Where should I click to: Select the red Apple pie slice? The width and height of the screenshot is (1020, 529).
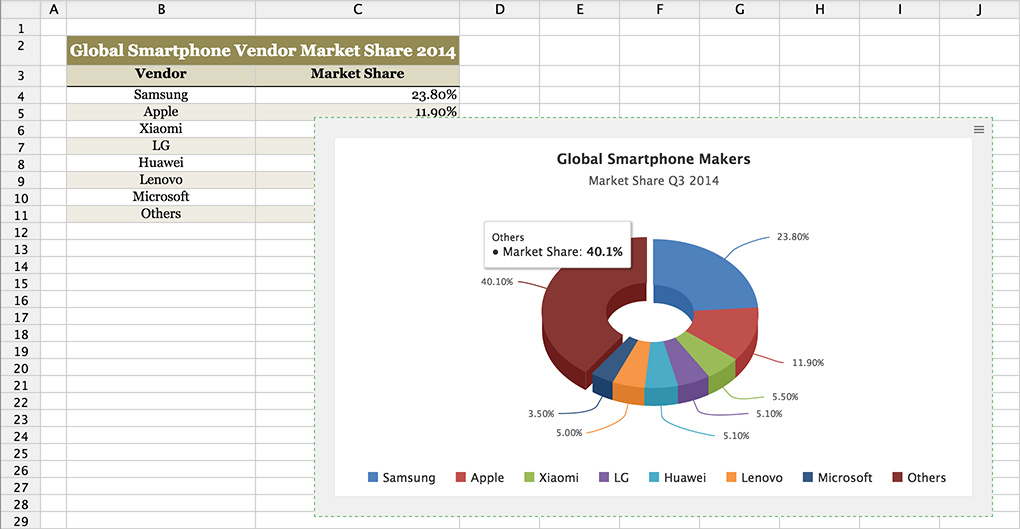[725, 333]
